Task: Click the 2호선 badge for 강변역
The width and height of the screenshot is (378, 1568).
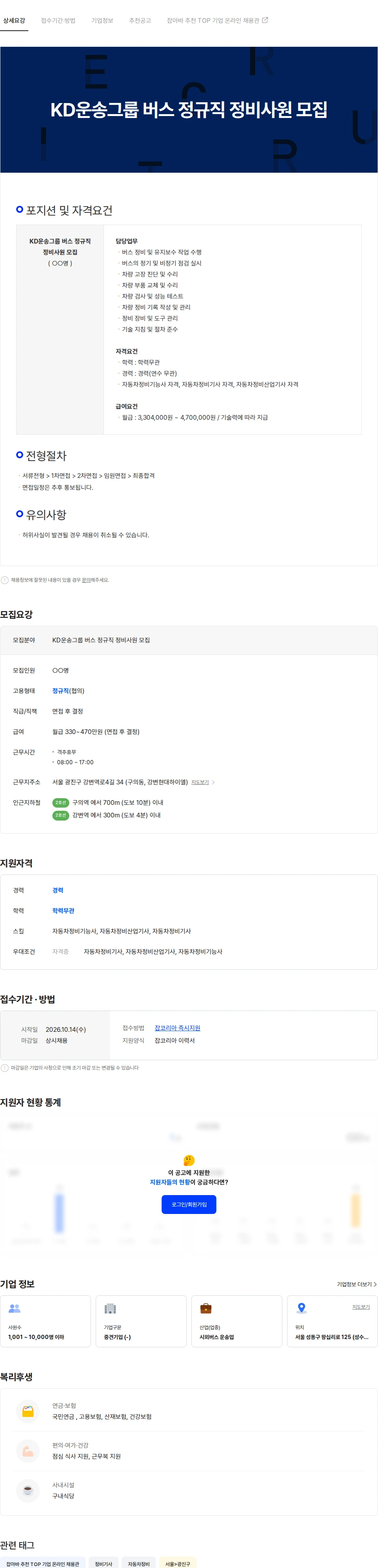Action: coord(60,815)
